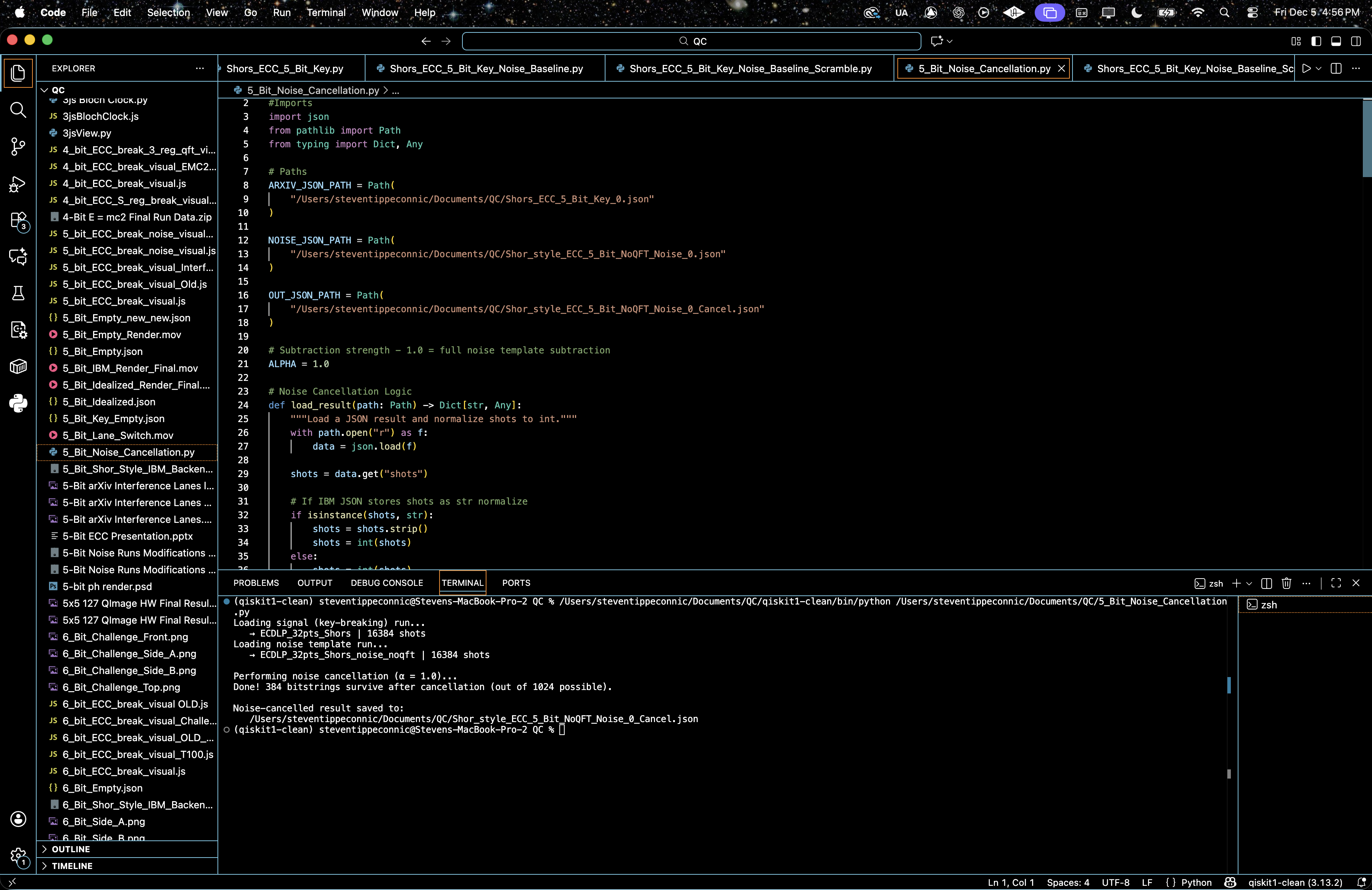Toggle bottom panel visibility

1336,41
